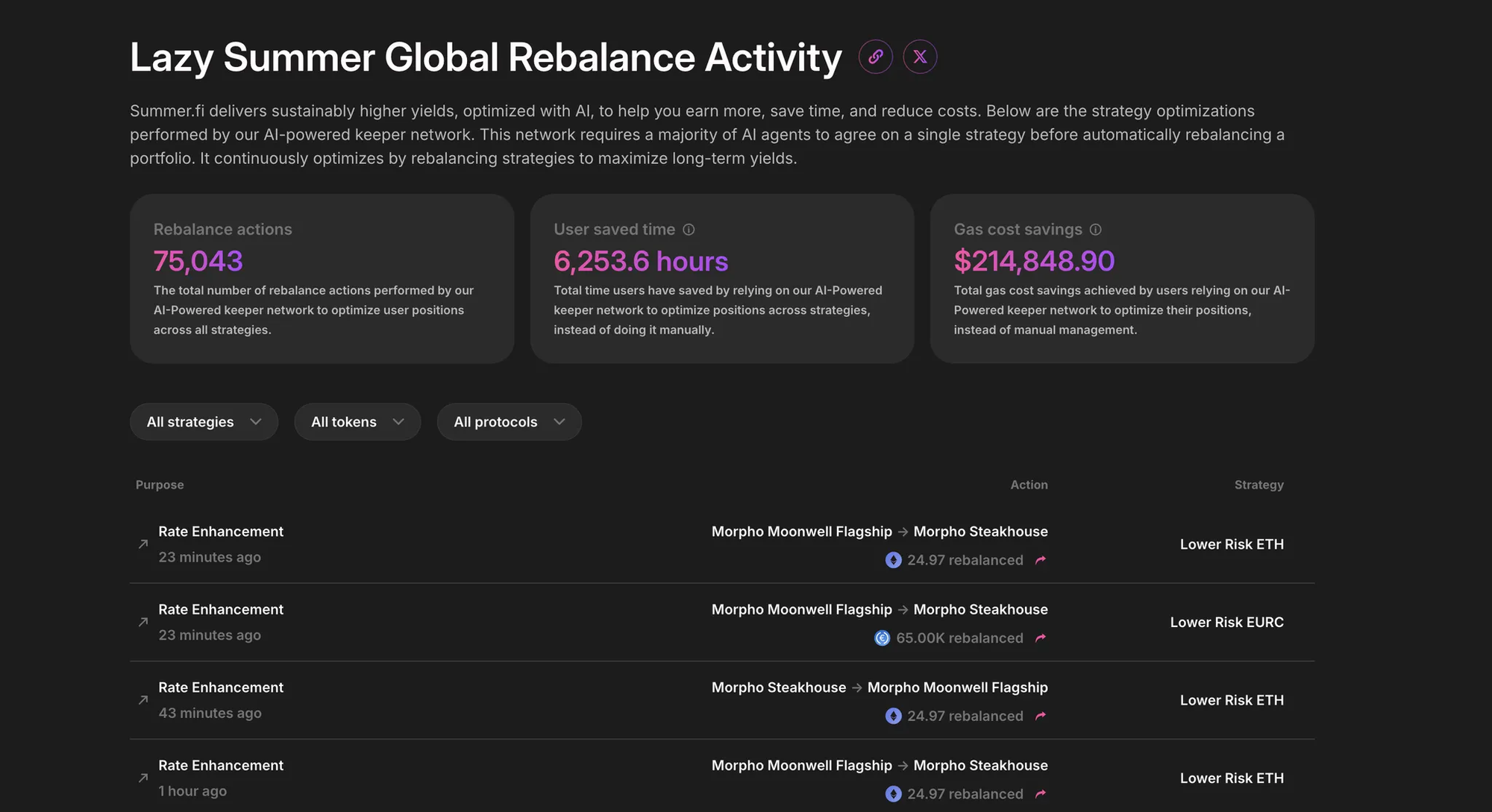Click the expand arrow icon on the Lower Risk EURC row

click(x=143, y=622)
